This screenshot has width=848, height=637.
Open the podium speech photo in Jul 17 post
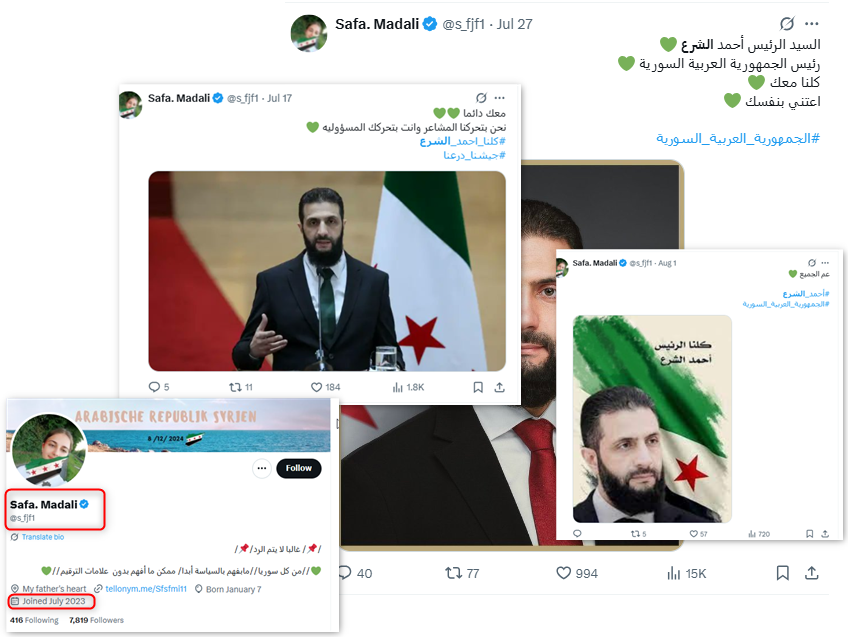point(327,271)
